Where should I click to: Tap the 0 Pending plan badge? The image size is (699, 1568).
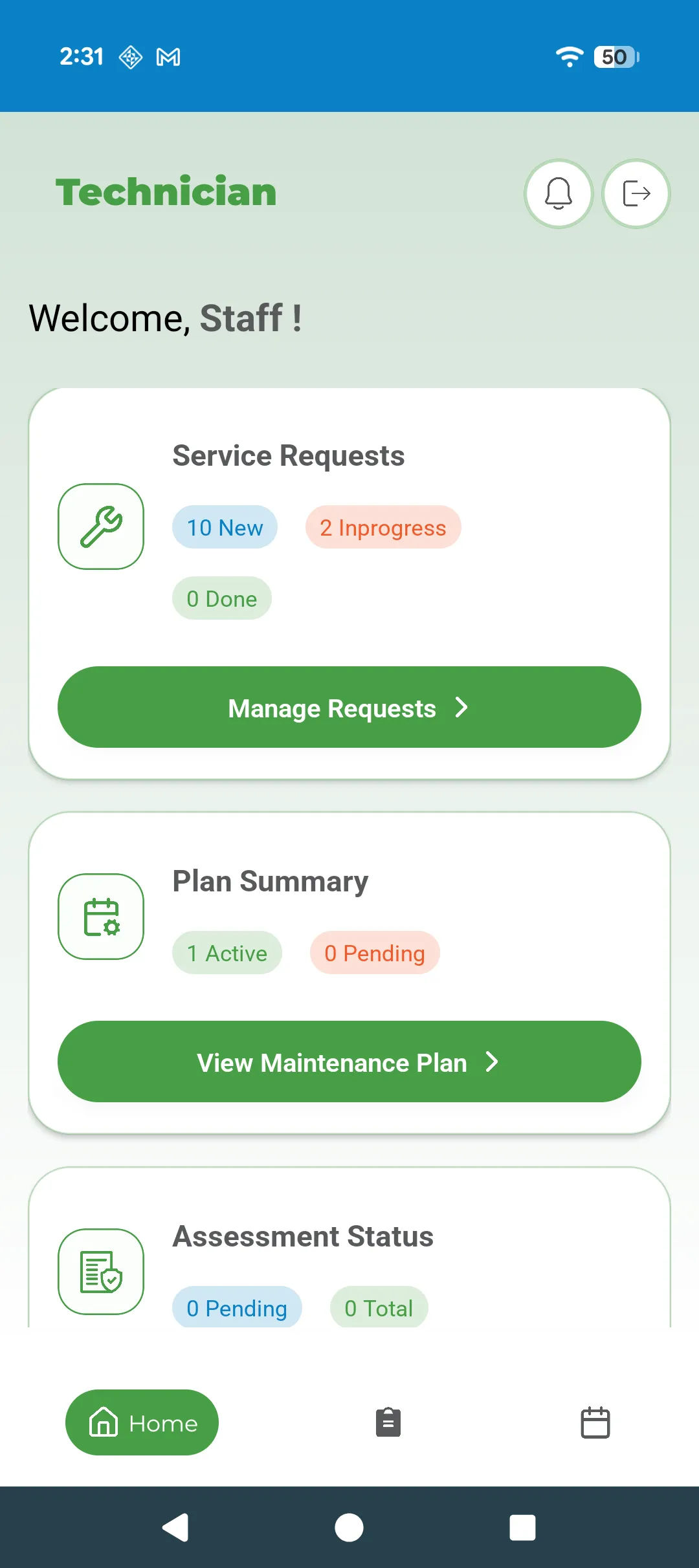[375, 953]
